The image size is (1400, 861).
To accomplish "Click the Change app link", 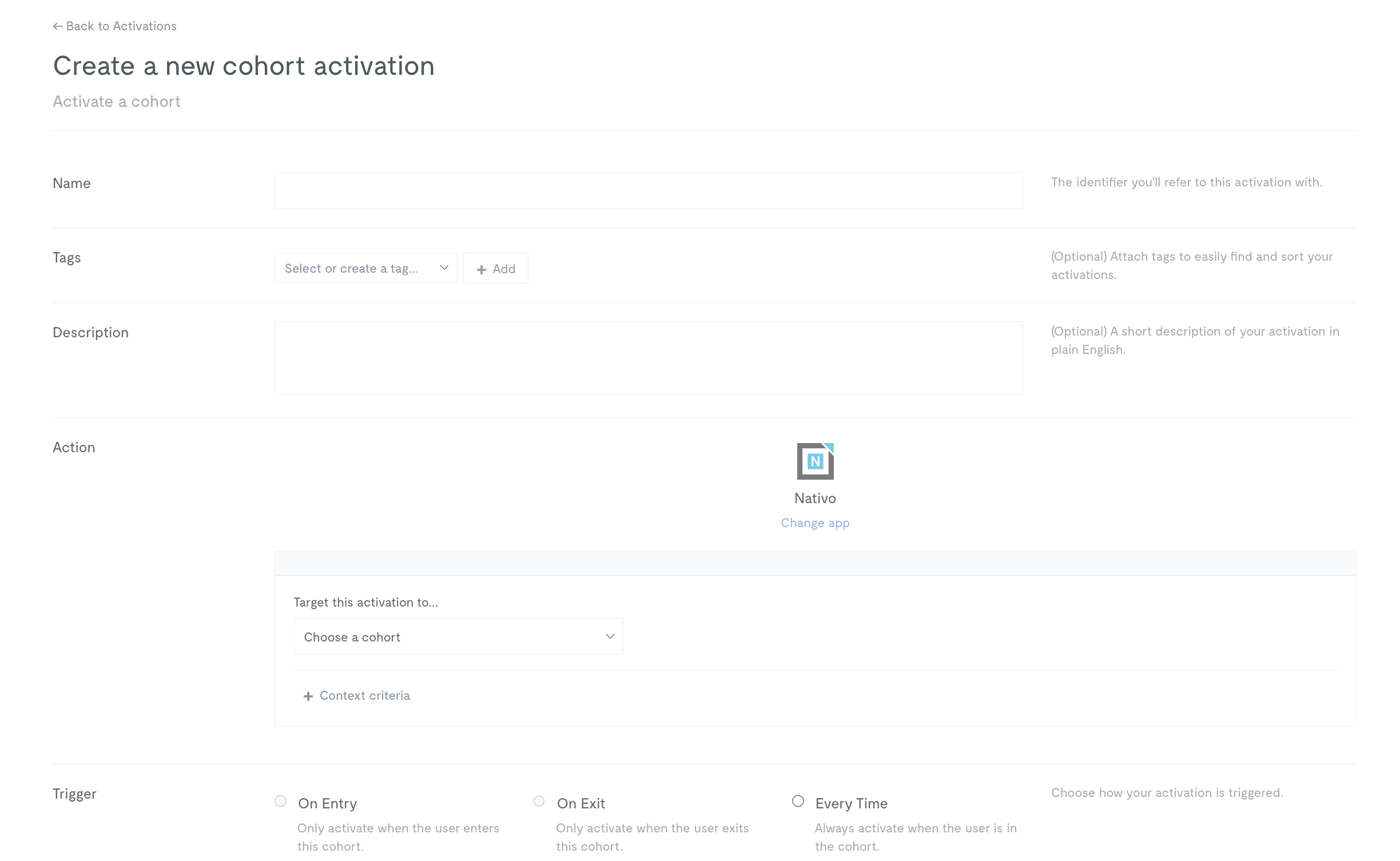I will (x=815, y=523).
